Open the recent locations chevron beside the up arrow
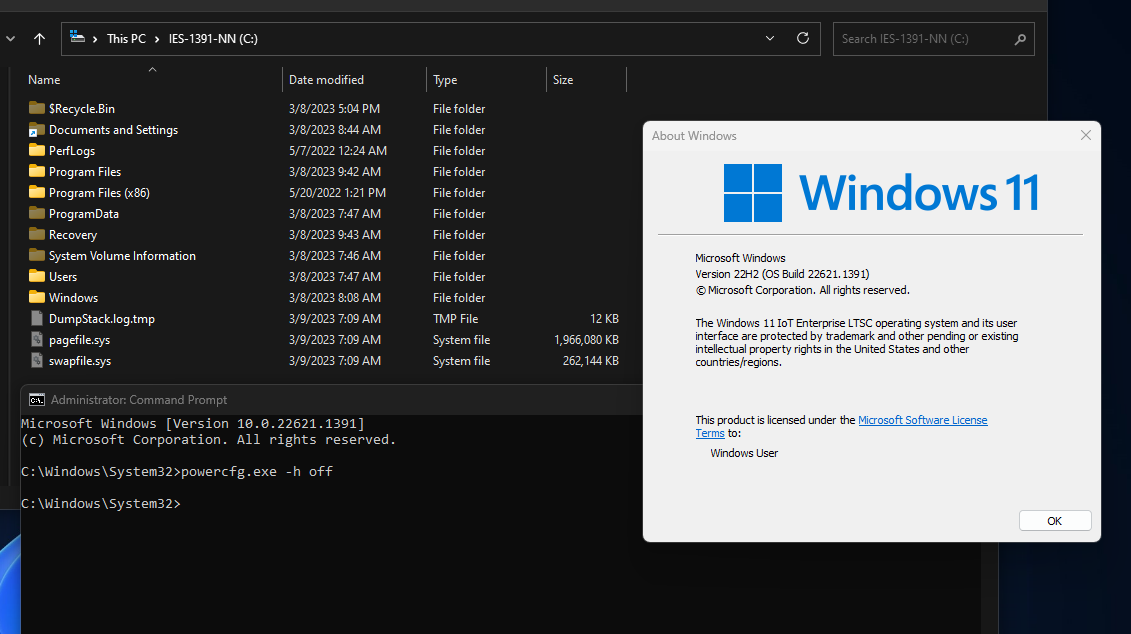1131x634 pixels. point(10,39)
